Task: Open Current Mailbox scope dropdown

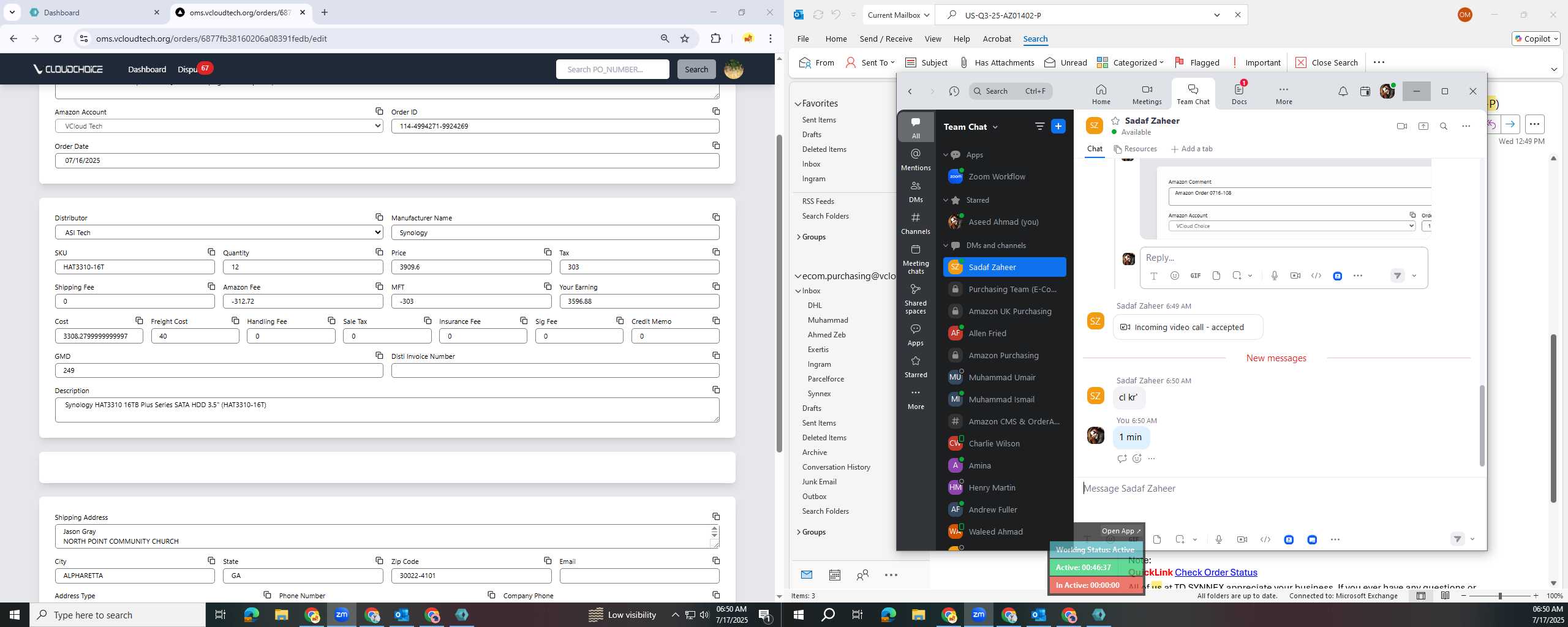Action: click(899, 15)
